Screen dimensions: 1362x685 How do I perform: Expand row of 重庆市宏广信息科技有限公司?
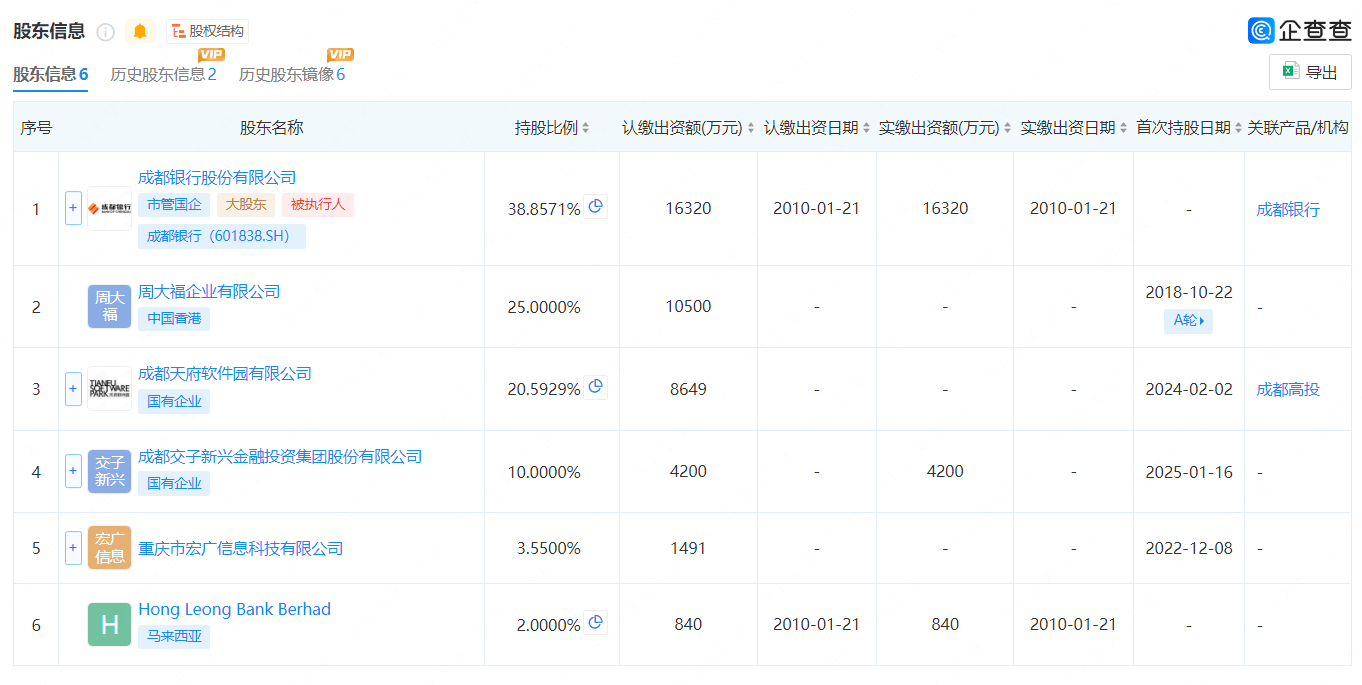[73, 548]
